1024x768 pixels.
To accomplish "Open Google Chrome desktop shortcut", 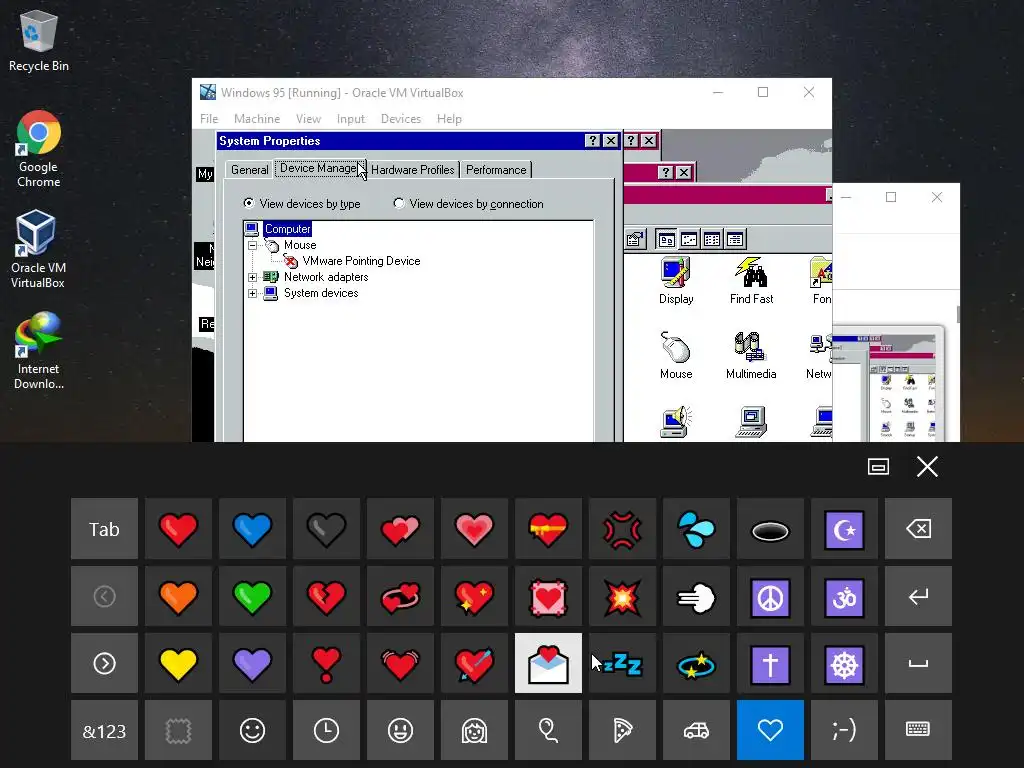I will (x=39, y=150).
